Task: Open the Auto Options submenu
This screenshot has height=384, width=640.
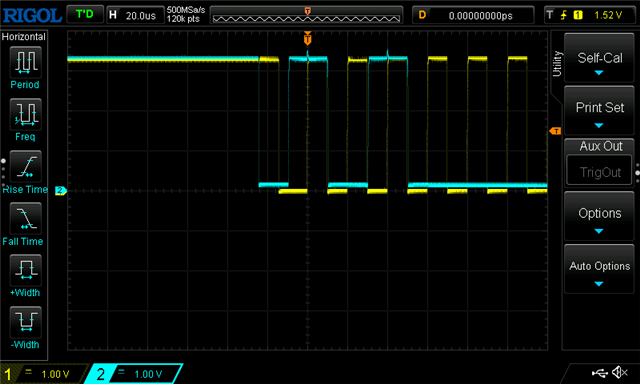Action: point(599,269)
